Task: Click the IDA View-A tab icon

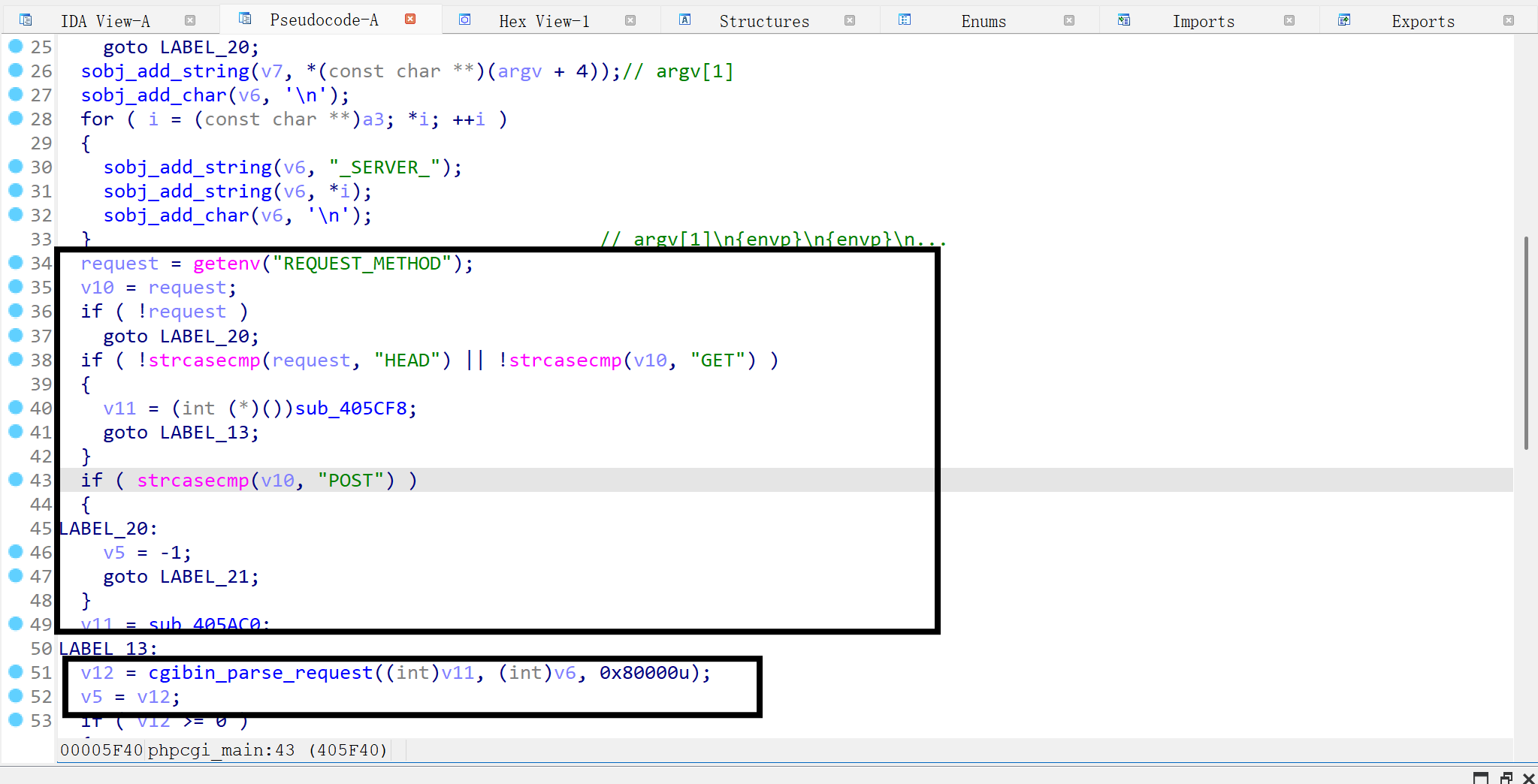Action: point(26,20)
